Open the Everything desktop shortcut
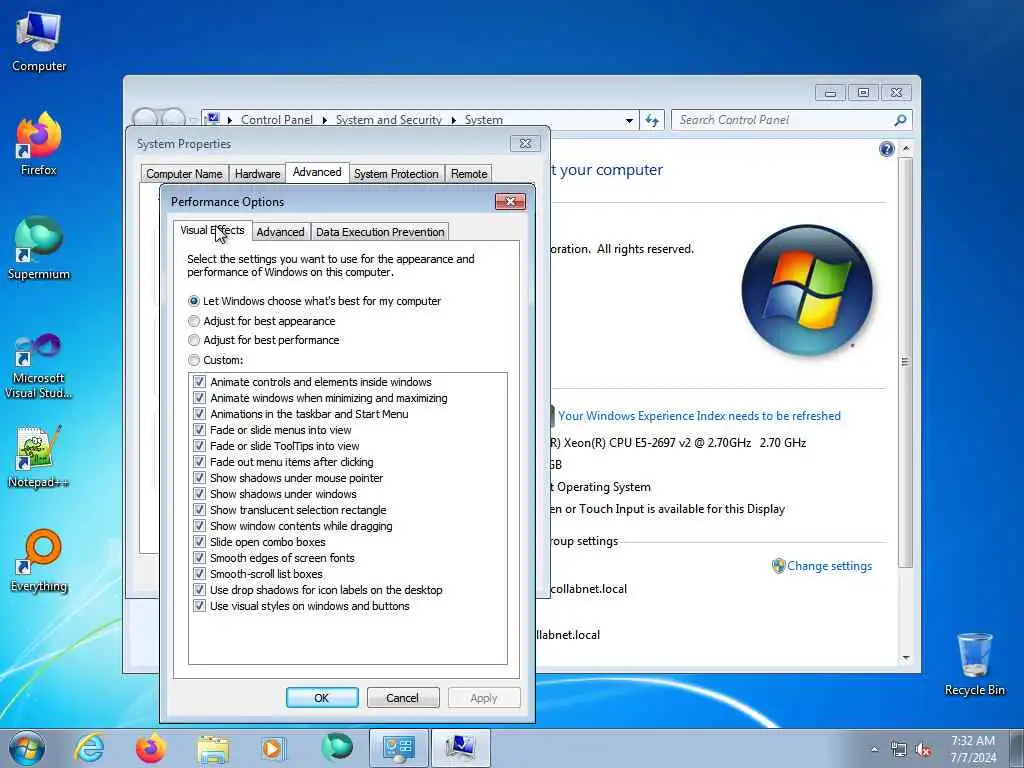The image size is (1024, 768). (39, 560)
